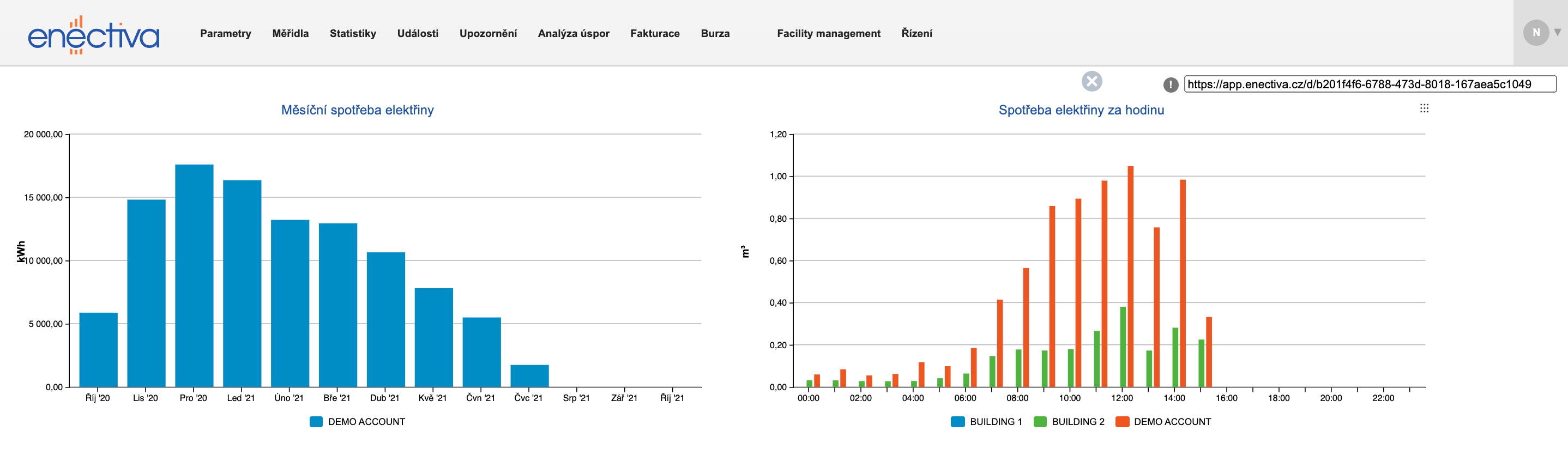Click the Enectiva logo
Image resolution: width=1568 pixels, height=449 pixels.
94,35
